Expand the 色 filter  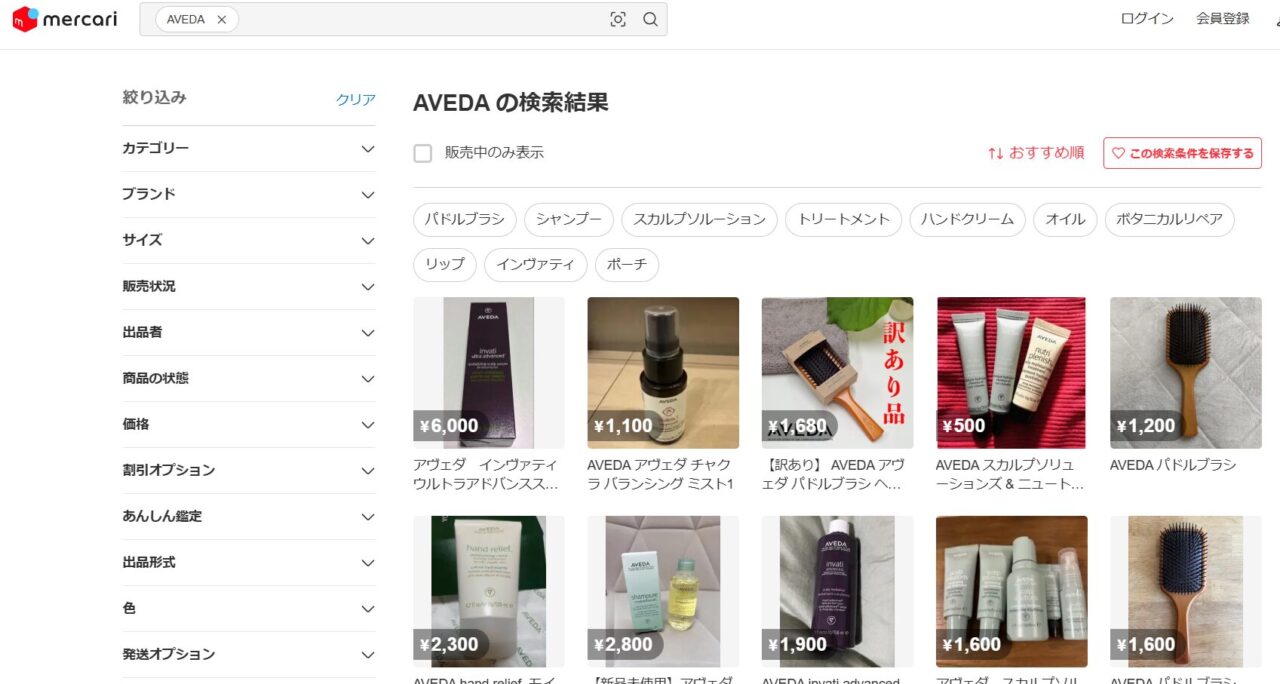point(249,608)
